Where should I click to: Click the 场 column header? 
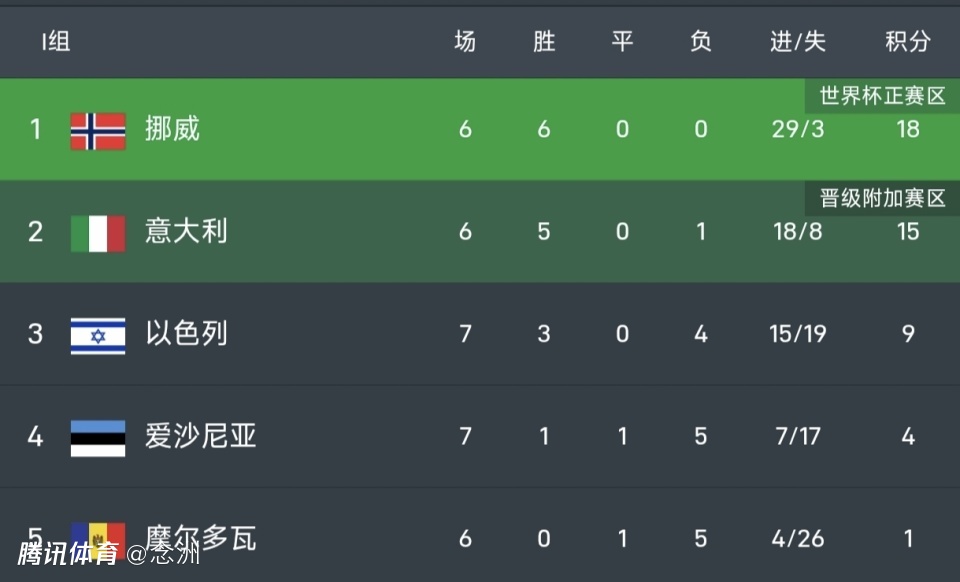[465, 42]
